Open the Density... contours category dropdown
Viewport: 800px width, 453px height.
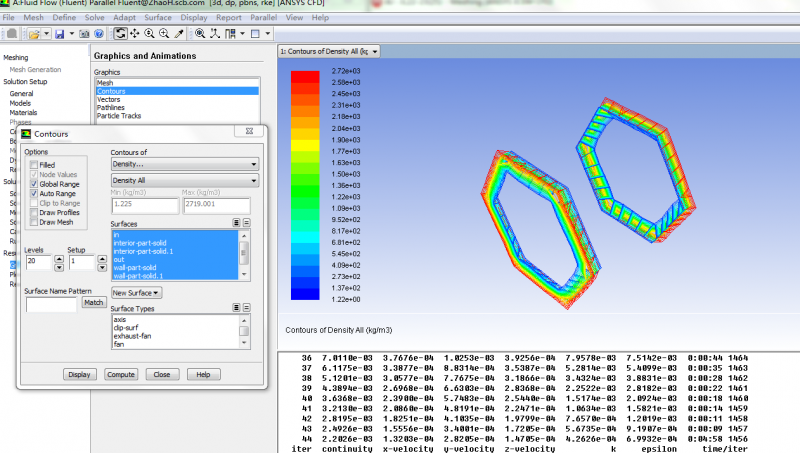point(184,163)
